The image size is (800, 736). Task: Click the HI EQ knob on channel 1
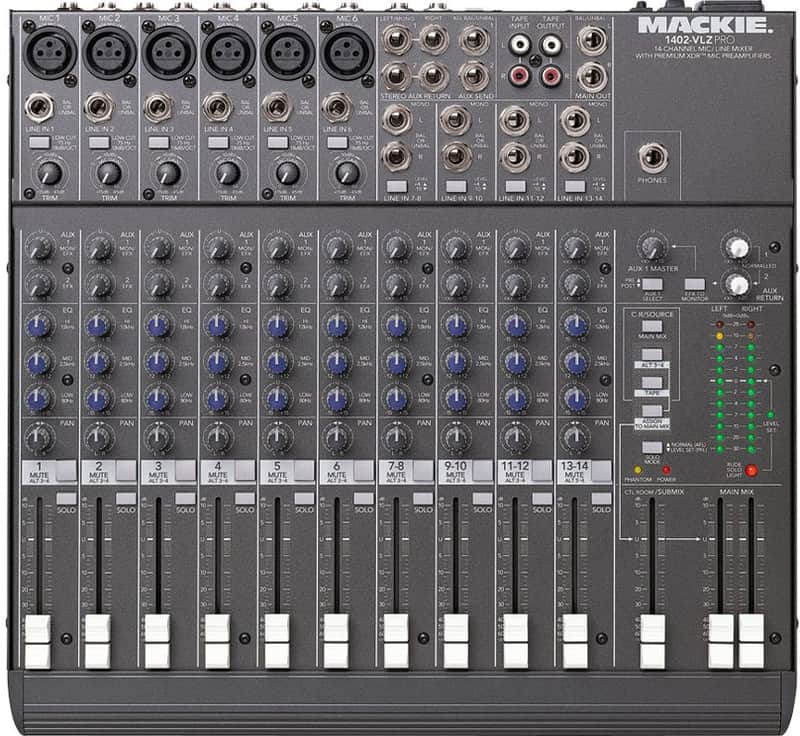(39, 326)
